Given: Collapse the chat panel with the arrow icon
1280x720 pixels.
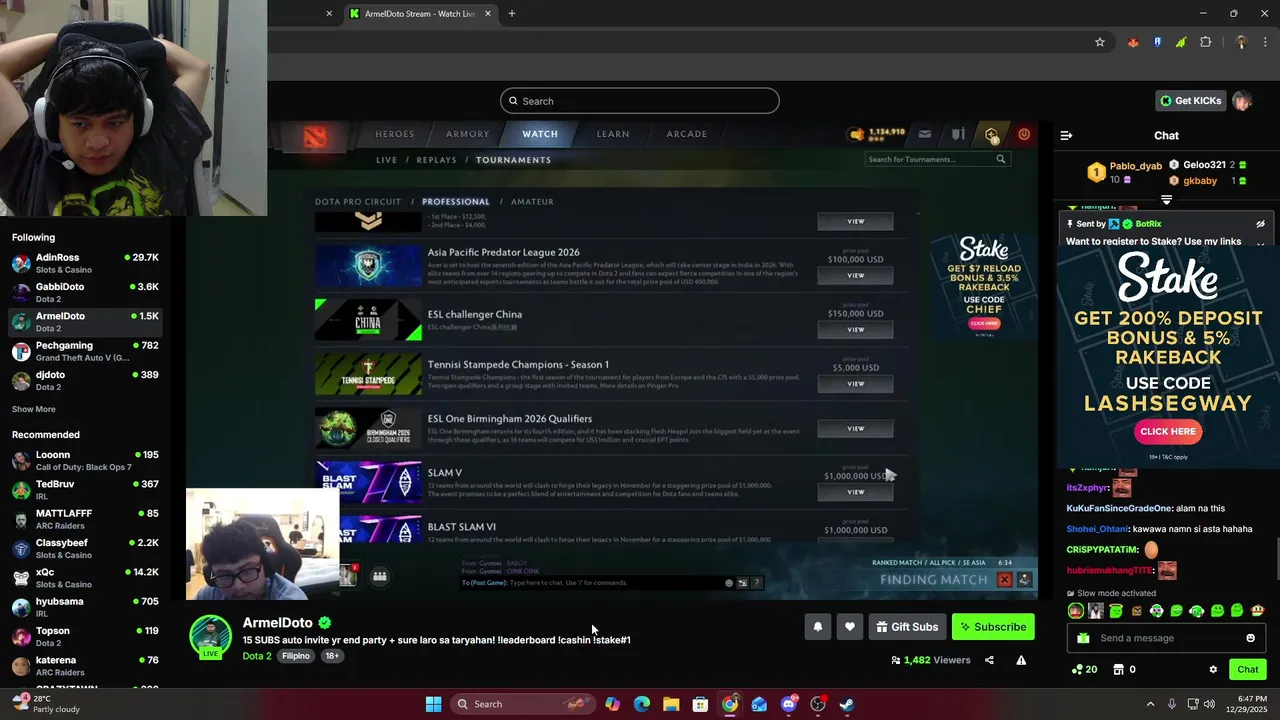Looking at the screenshot, I should pos(1066,135).
